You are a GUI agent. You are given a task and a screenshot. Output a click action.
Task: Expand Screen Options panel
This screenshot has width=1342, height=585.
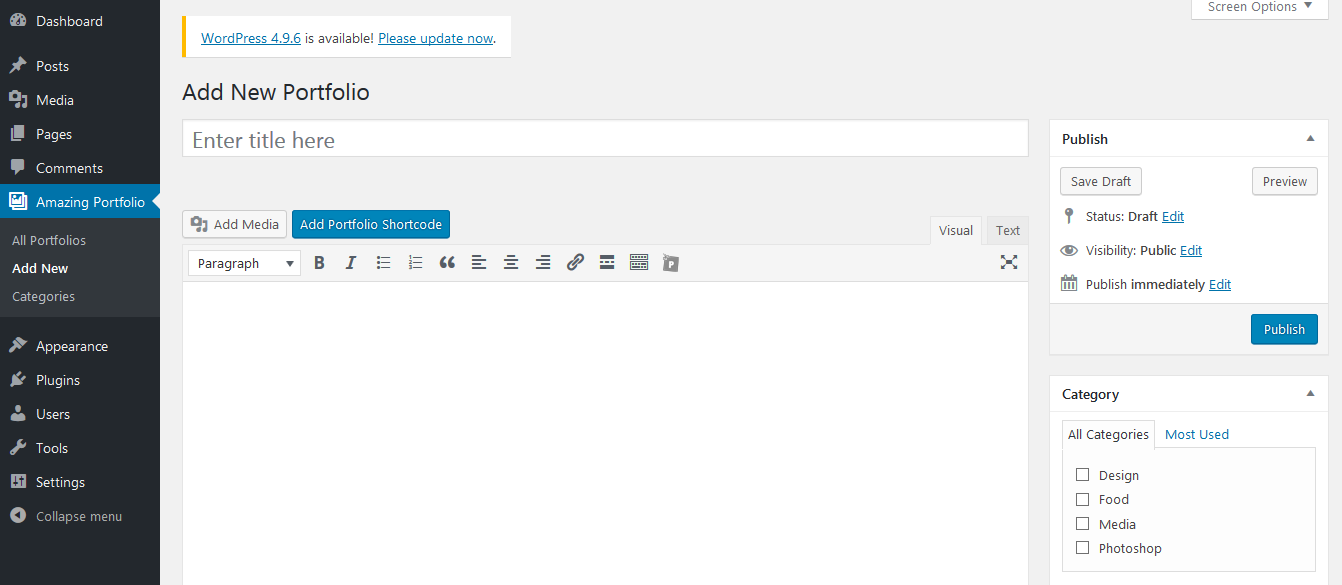pos(1262,7)
